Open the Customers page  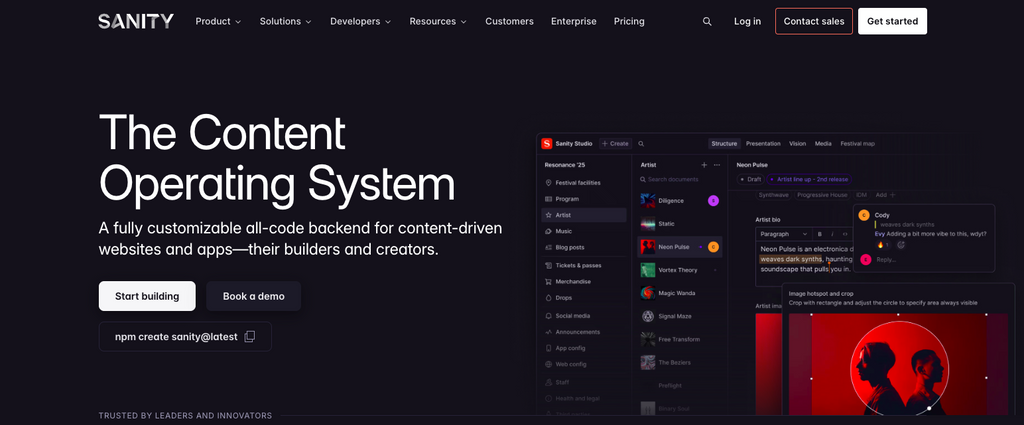[509, 22]
